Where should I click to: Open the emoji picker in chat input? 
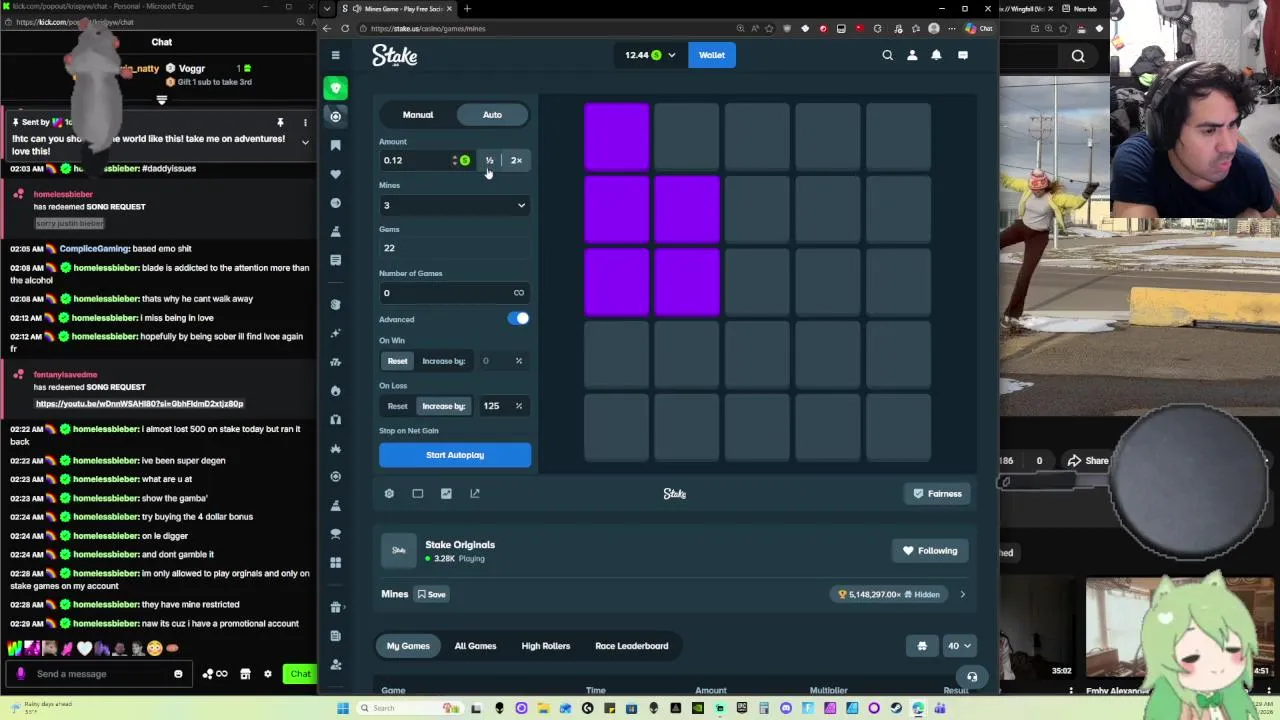point(178,674)
